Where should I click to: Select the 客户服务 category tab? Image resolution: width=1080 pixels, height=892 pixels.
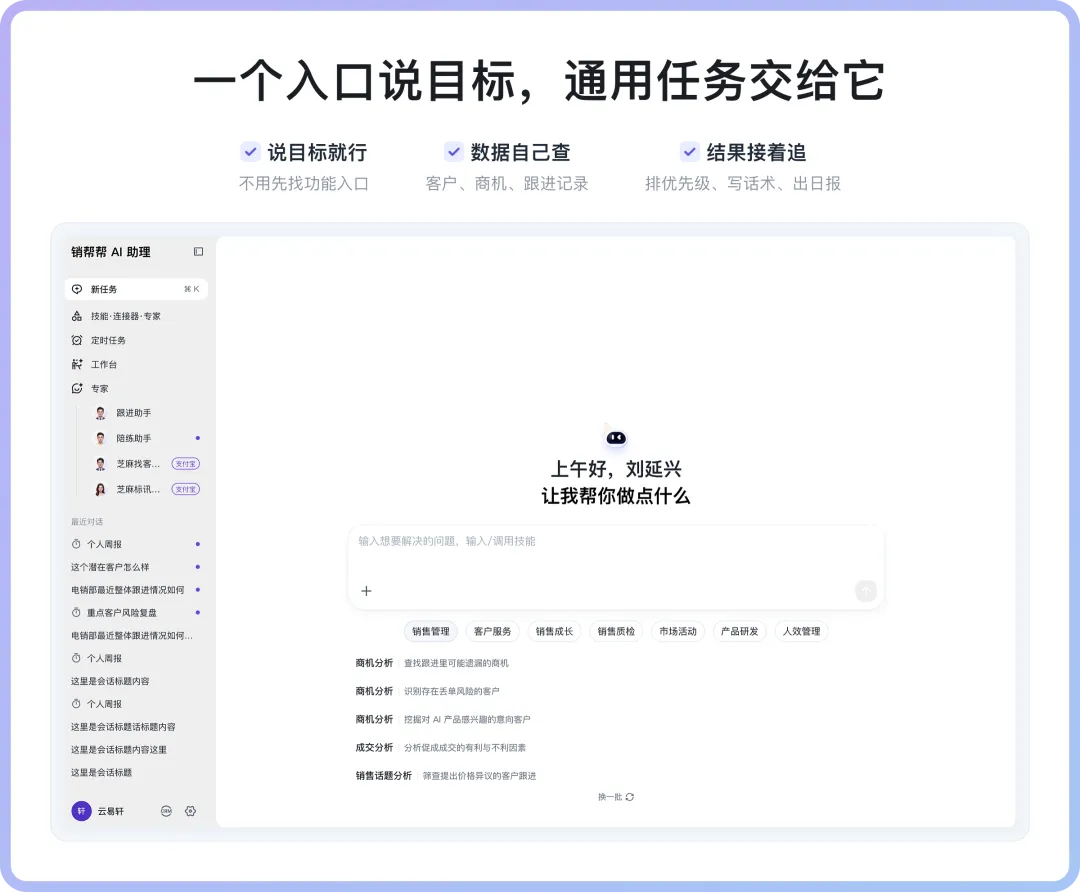tap(492, 631)
